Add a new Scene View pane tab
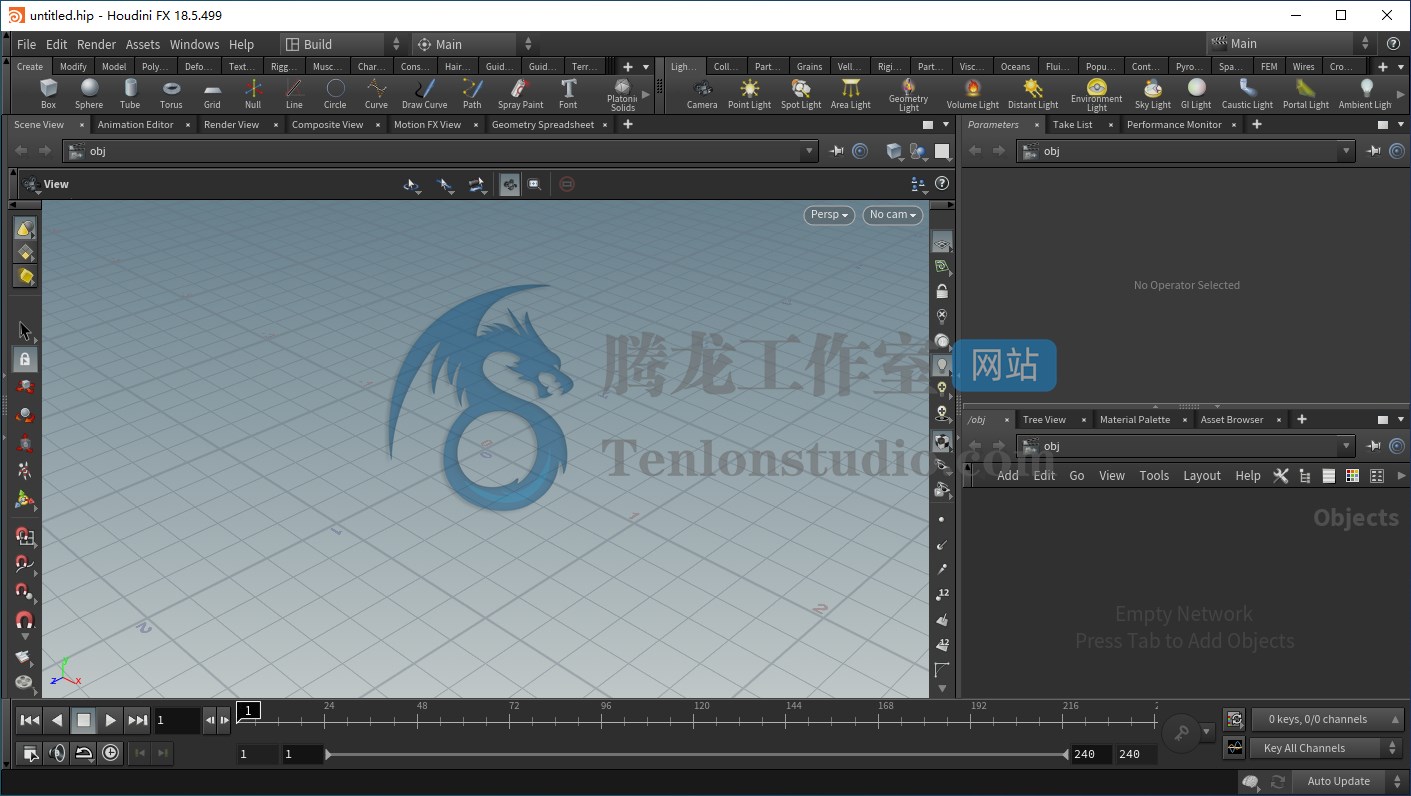The height and width of the screenshot is (796, 1411). point(628,125)
